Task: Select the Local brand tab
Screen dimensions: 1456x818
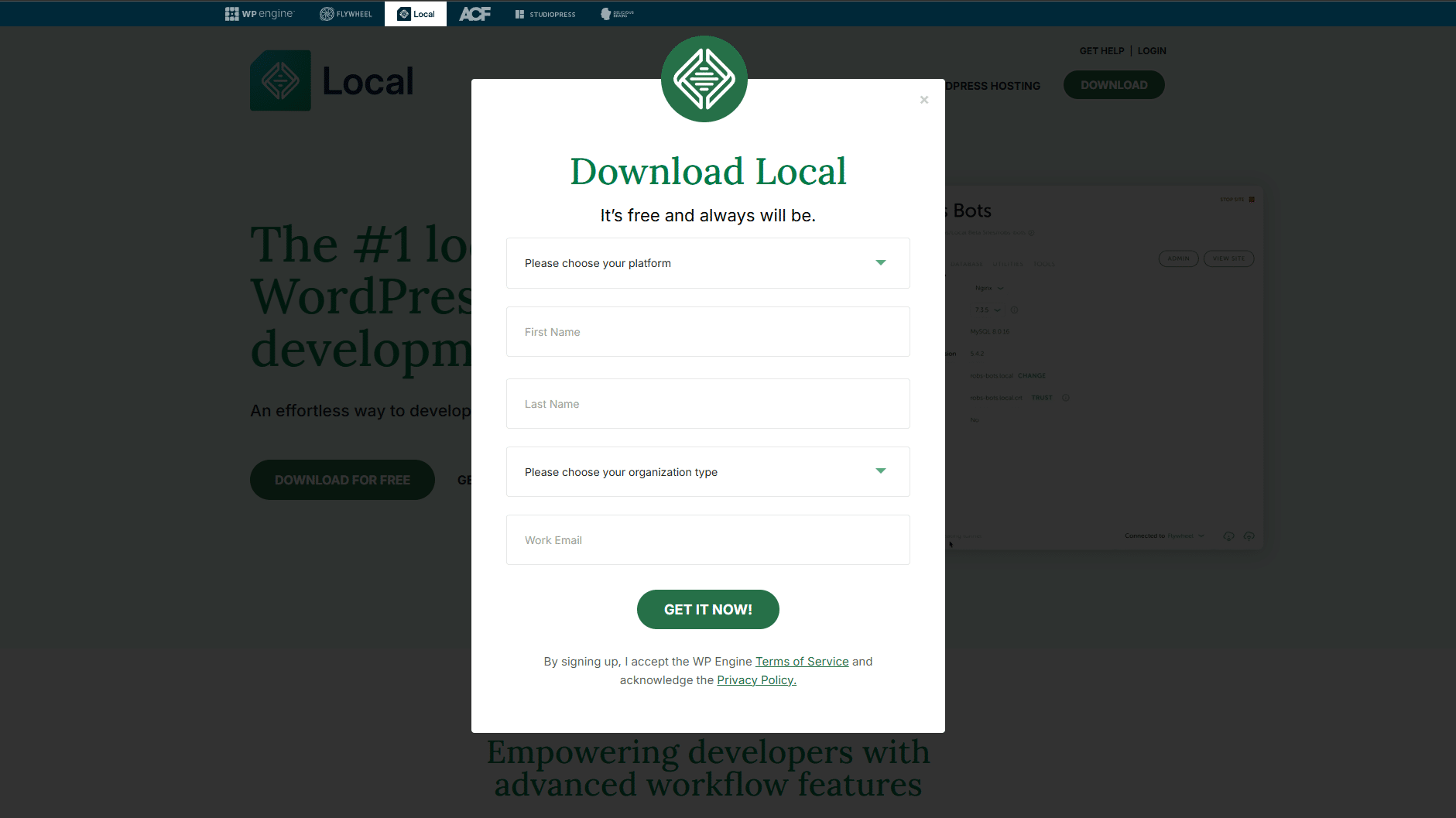Action: [416, 14]
